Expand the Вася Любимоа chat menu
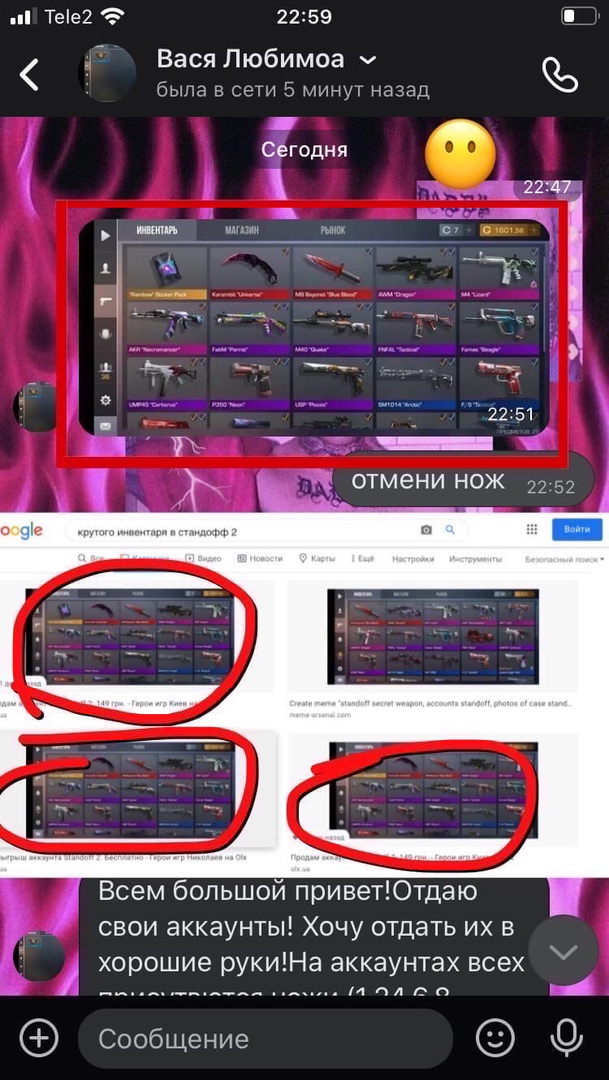609x1080 pixels. click(369, 61)
